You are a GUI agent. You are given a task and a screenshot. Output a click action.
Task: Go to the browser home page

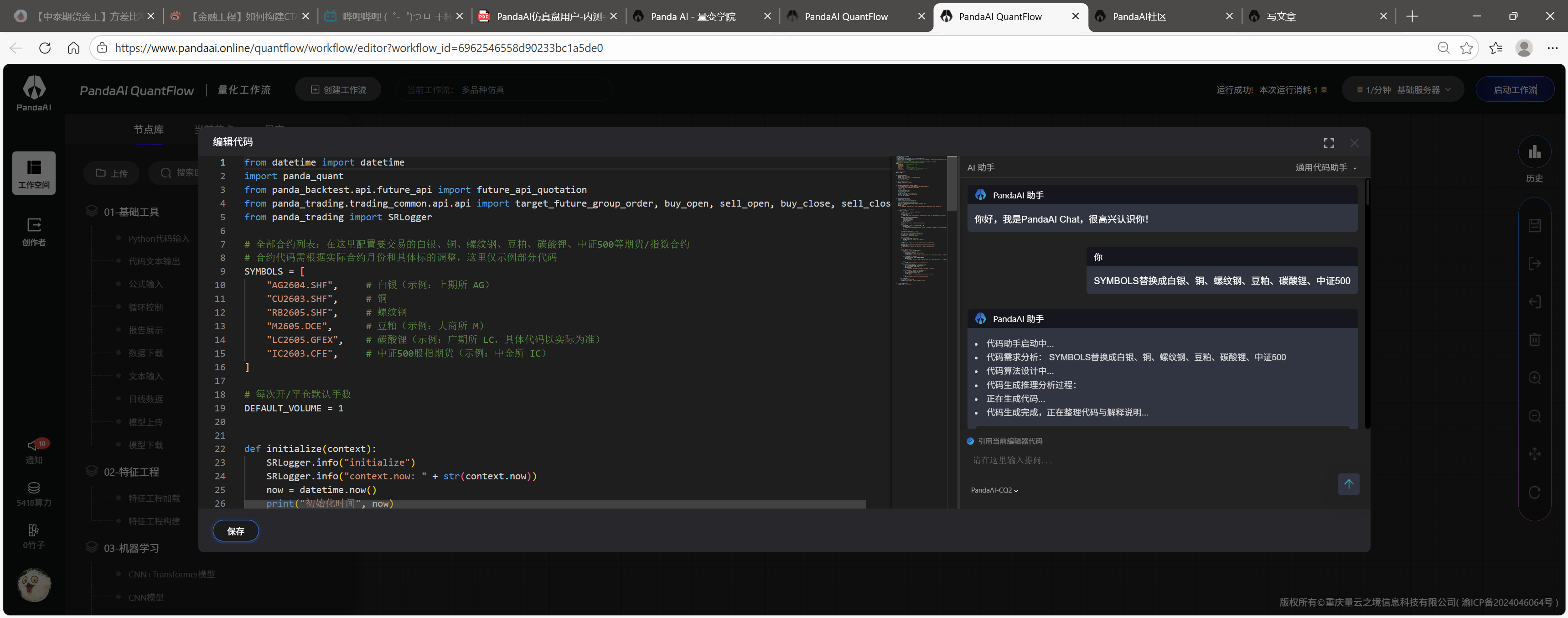pos(74,47)
